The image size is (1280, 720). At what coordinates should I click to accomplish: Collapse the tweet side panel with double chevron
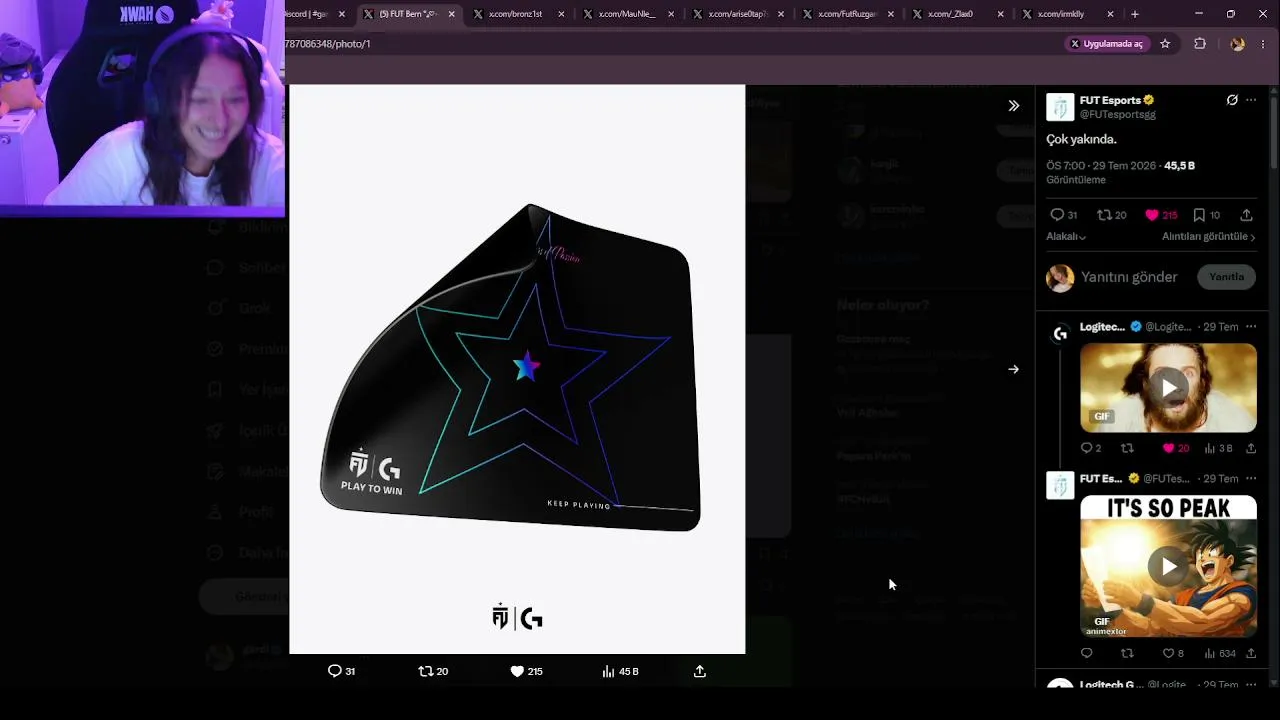click(1013, 106)
